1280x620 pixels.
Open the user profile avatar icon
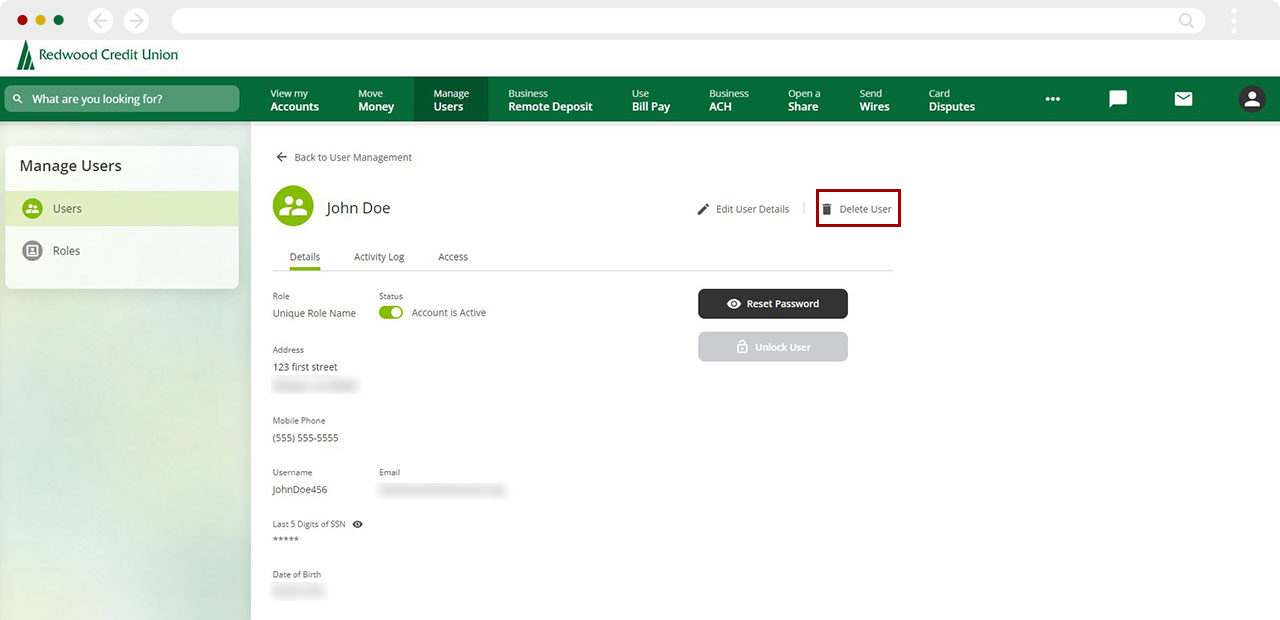(1251, 99)
